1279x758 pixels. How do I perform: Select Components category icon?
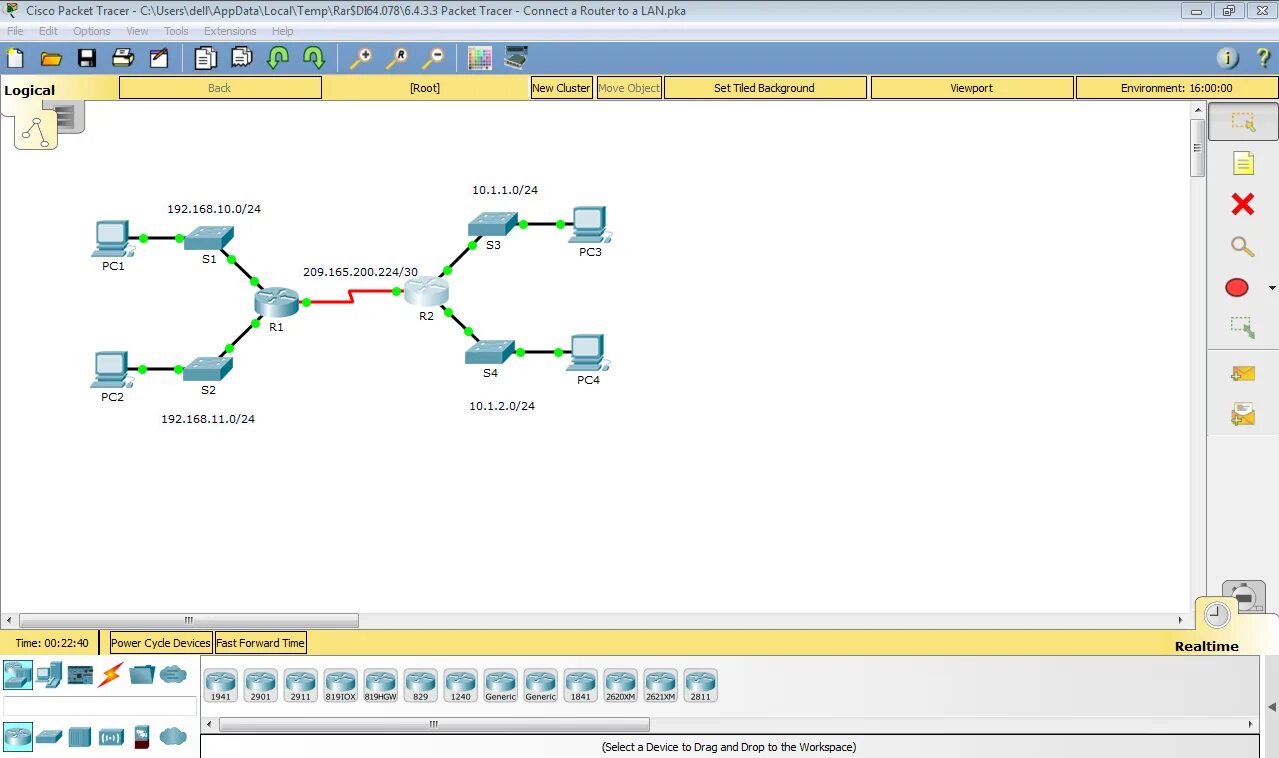[80, 675]
